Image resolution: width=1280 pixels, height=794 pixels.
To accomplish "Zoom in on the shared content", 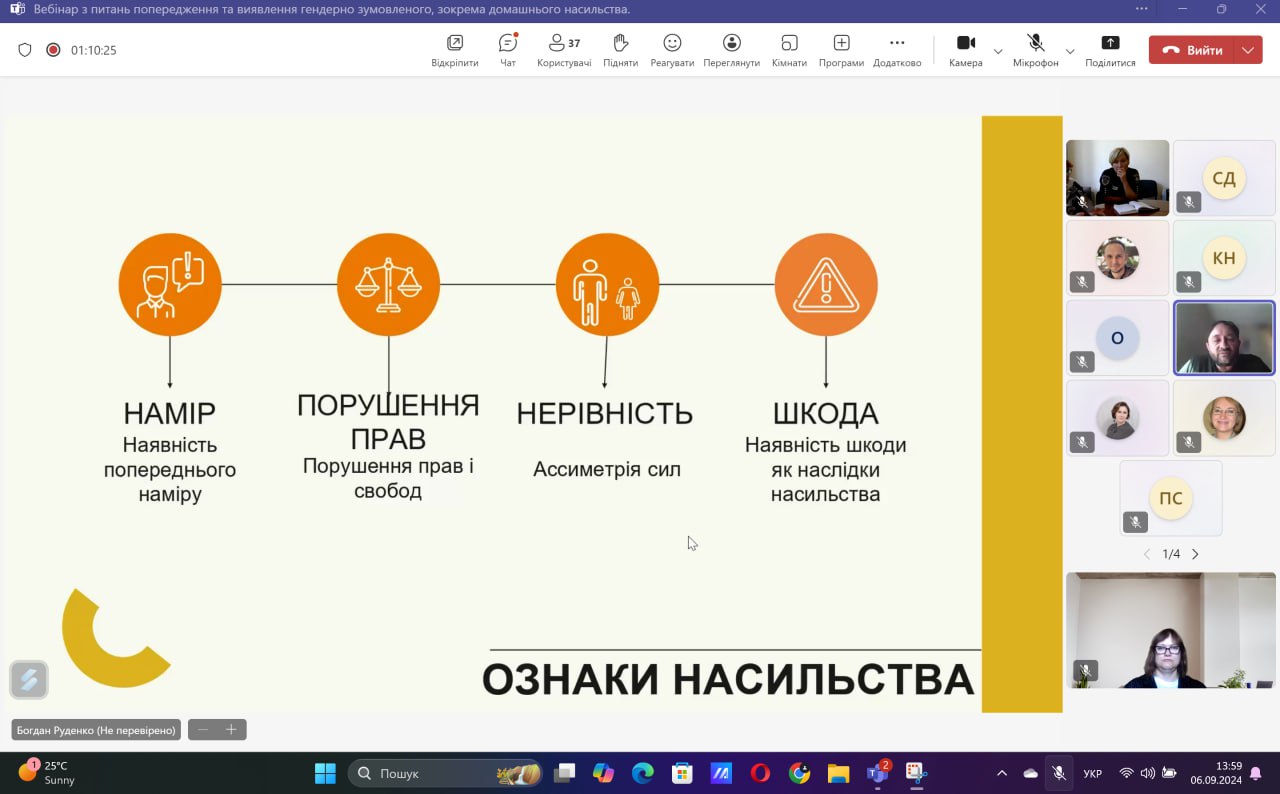I will tap(231, 730).
